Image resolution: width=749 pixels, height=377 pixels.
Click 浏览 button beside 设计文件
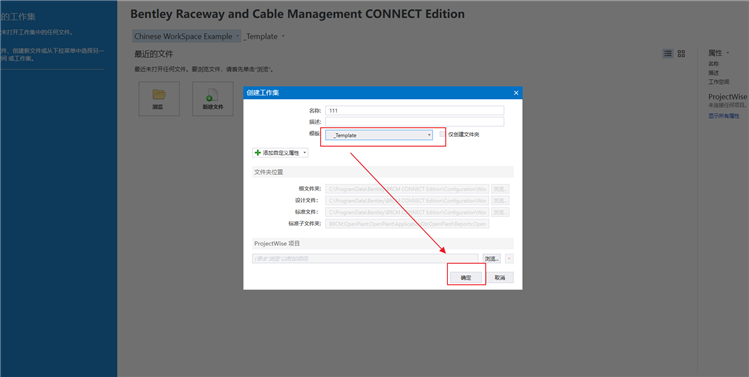[500, 200]
